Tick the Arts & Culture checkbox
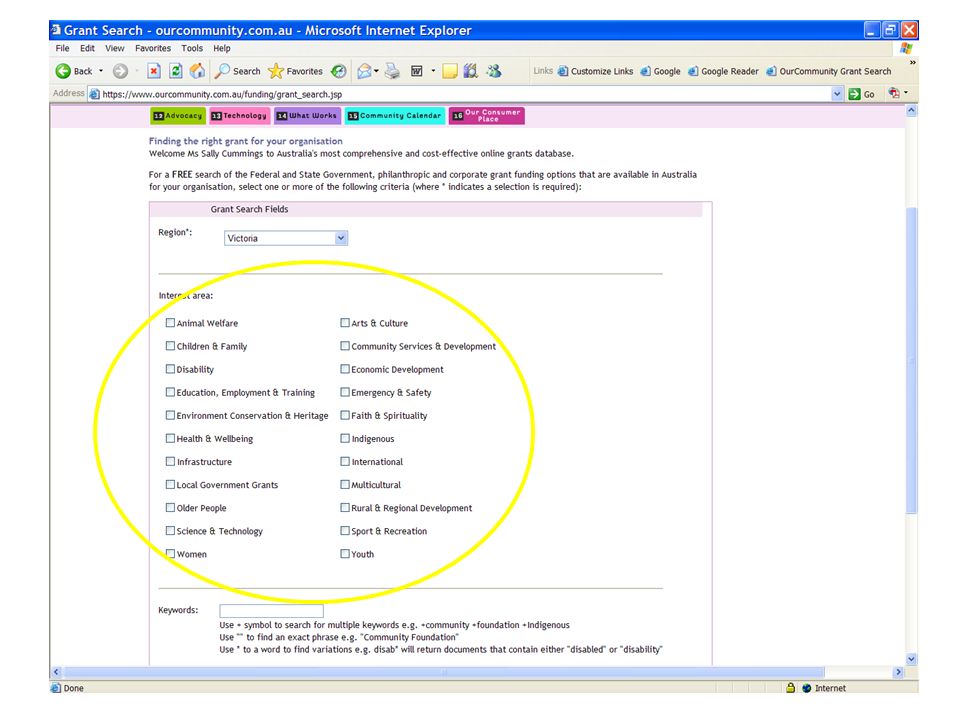960x720 pixels. coord(345,323)
